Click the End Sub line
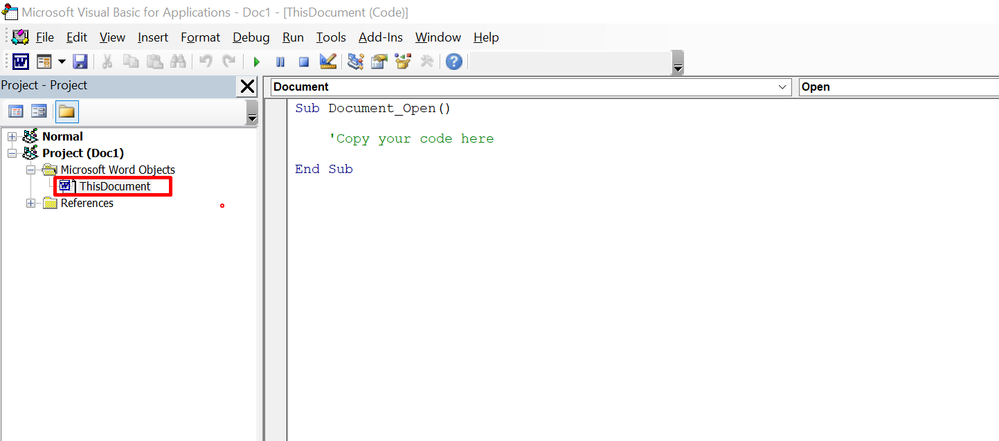This screenshot has width=999, height=441. tap(324, 170)
